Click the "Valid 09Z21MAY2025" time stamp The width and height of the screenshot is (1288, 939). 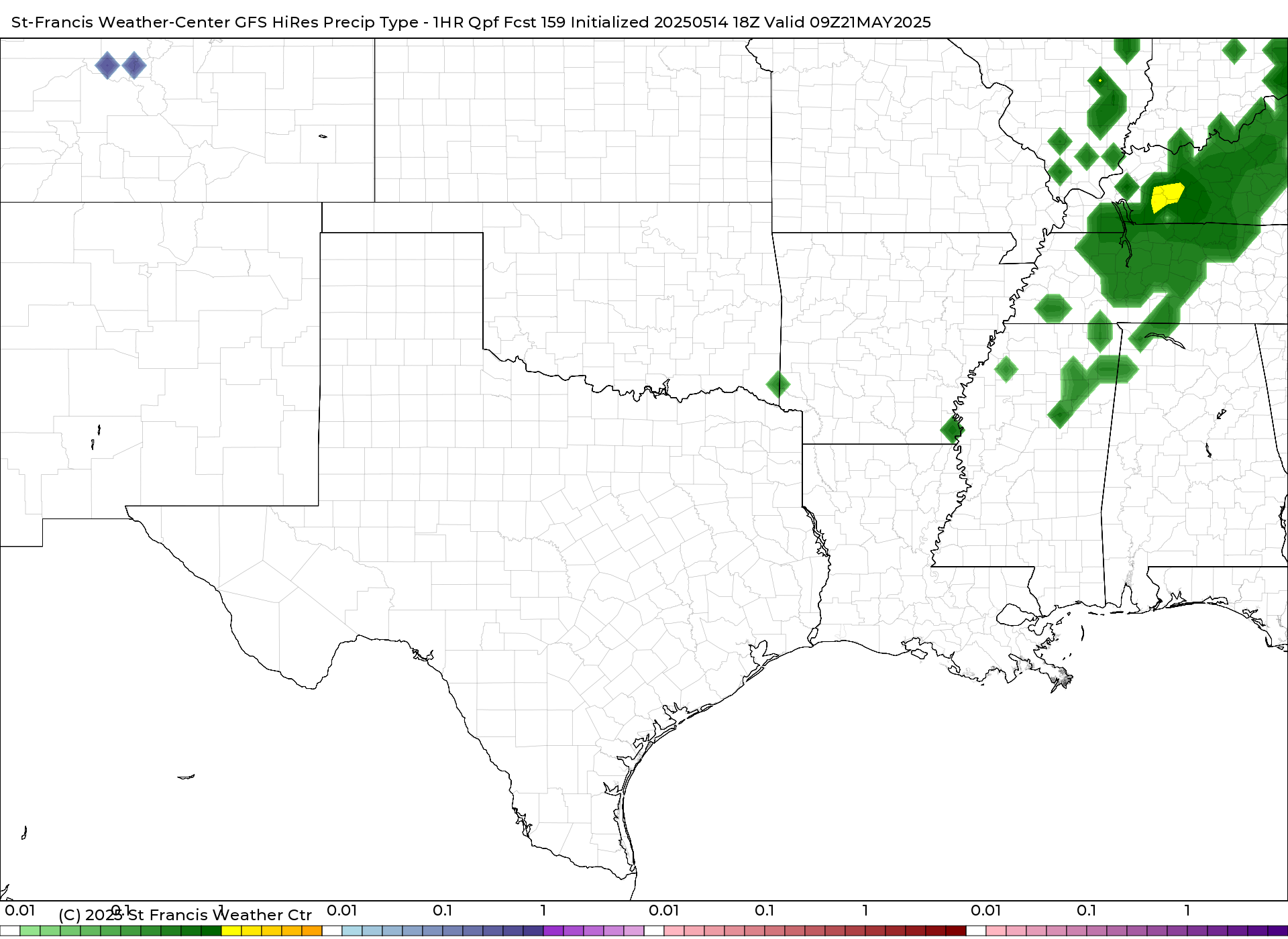(x=848, y=22)
